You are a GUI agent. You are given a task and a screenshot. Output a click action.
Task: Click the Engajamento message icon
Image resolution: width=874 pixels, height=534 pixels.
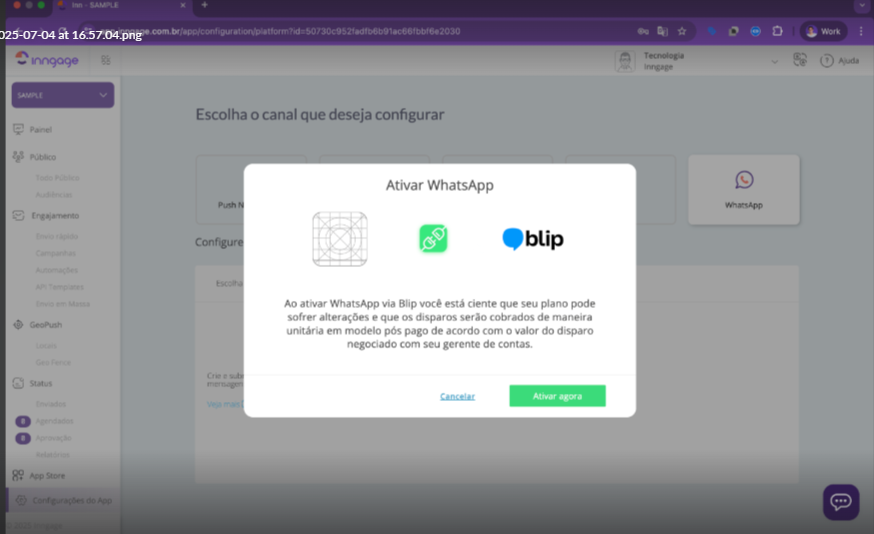click(18, 215)
